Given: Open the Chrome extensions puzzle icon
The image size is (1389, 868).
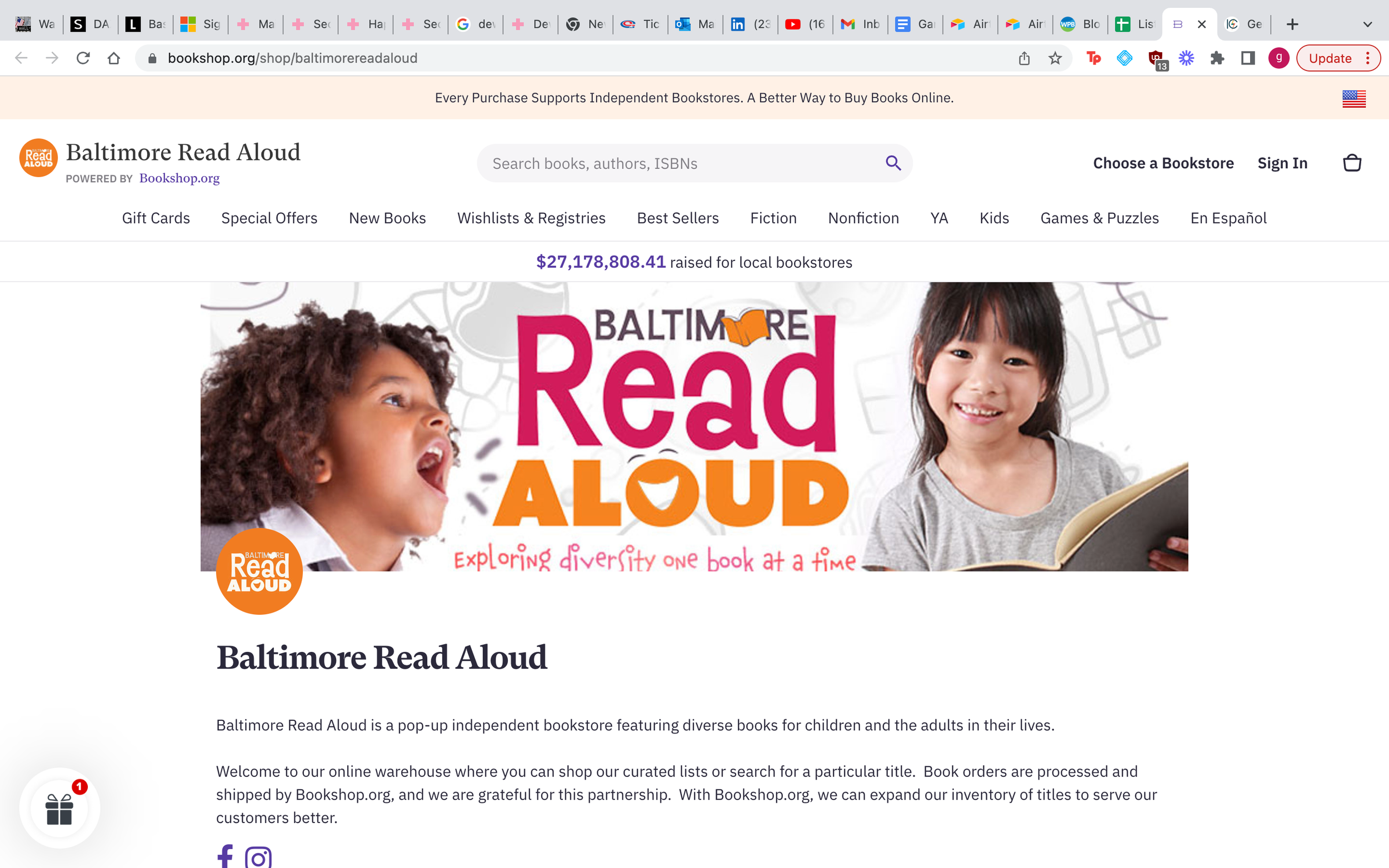Looking at the screenshot, I should pyautogui.click(x=1217, y=58).
